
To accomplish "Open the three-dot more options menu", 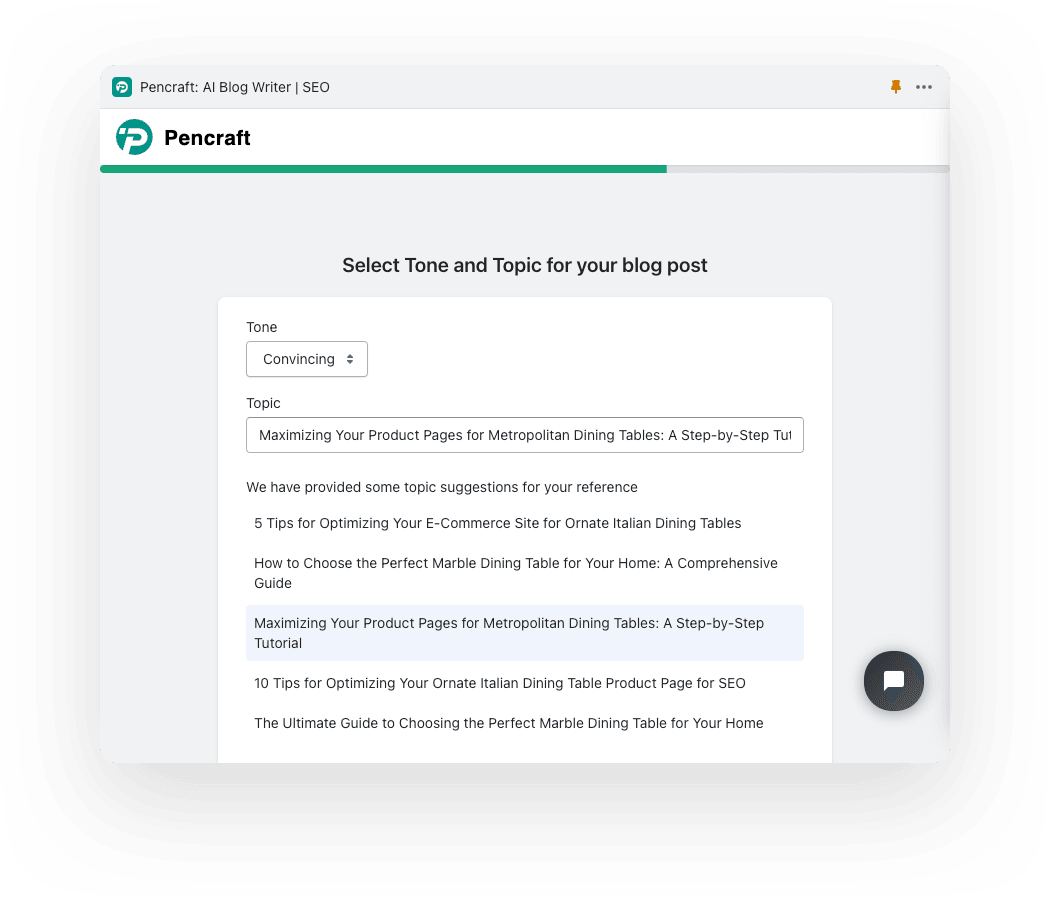I will pos(924,87).
